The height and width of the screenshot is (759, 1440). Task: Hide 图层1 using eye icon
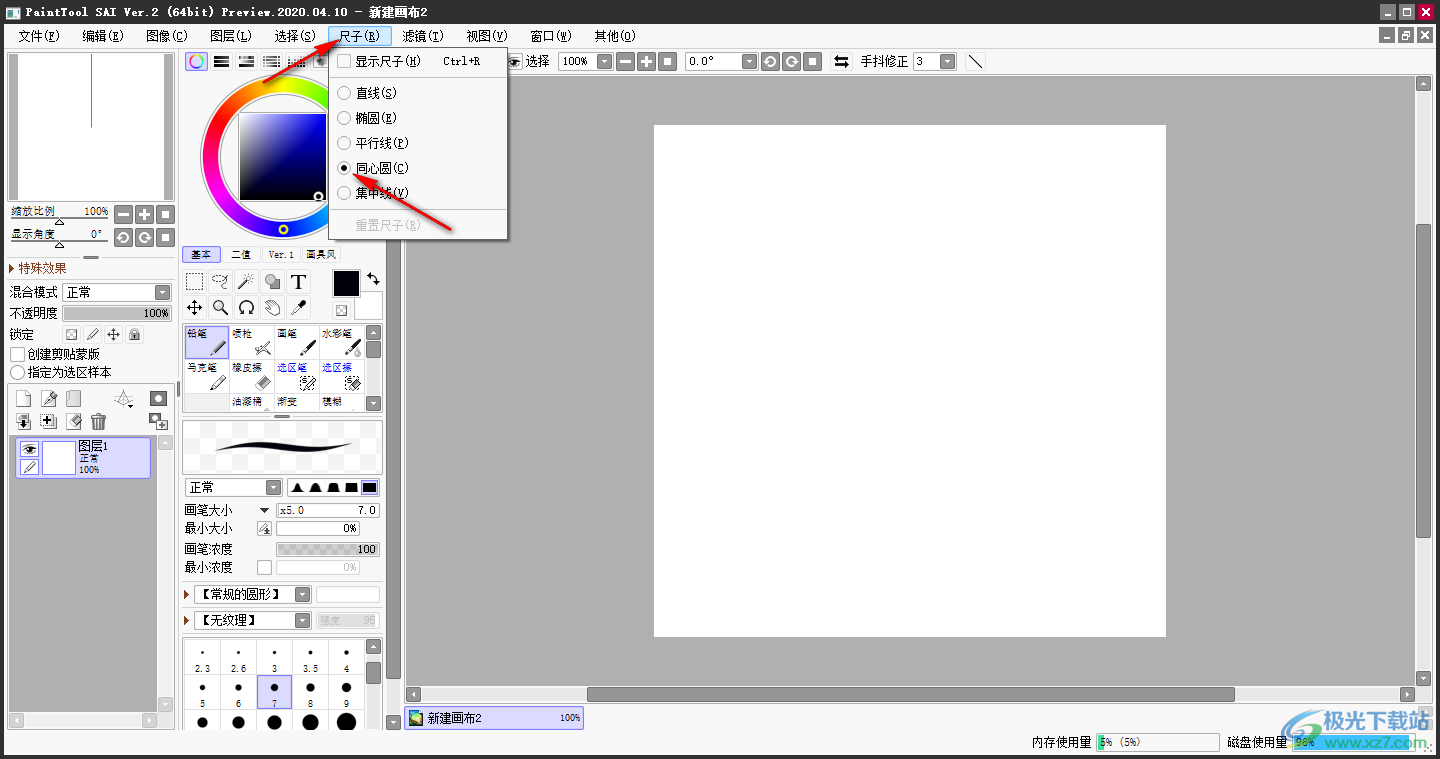click(29, 449)
